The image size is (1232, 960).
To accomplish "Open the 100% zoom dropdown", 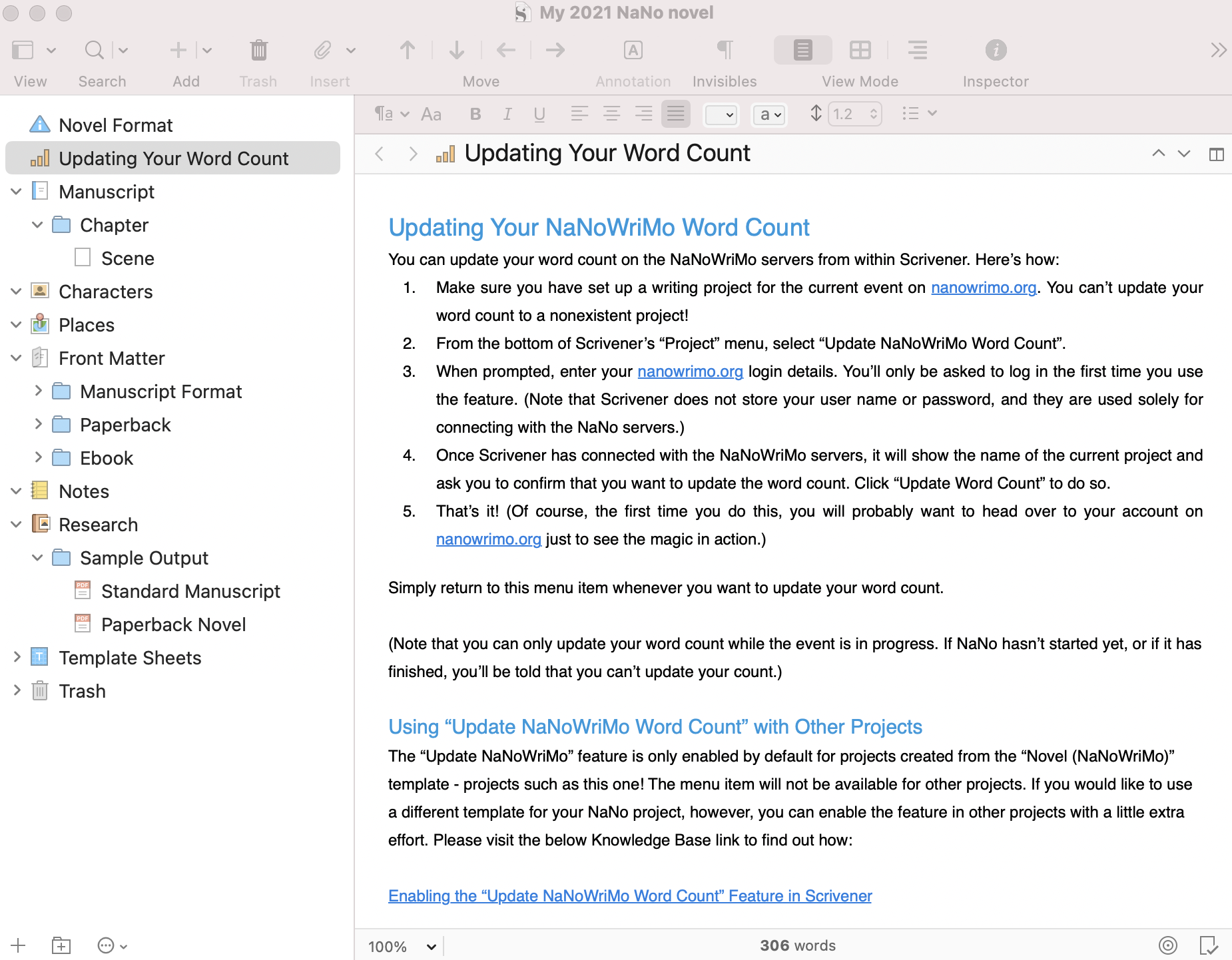I will pyautogui.click(x=403, y=946).
